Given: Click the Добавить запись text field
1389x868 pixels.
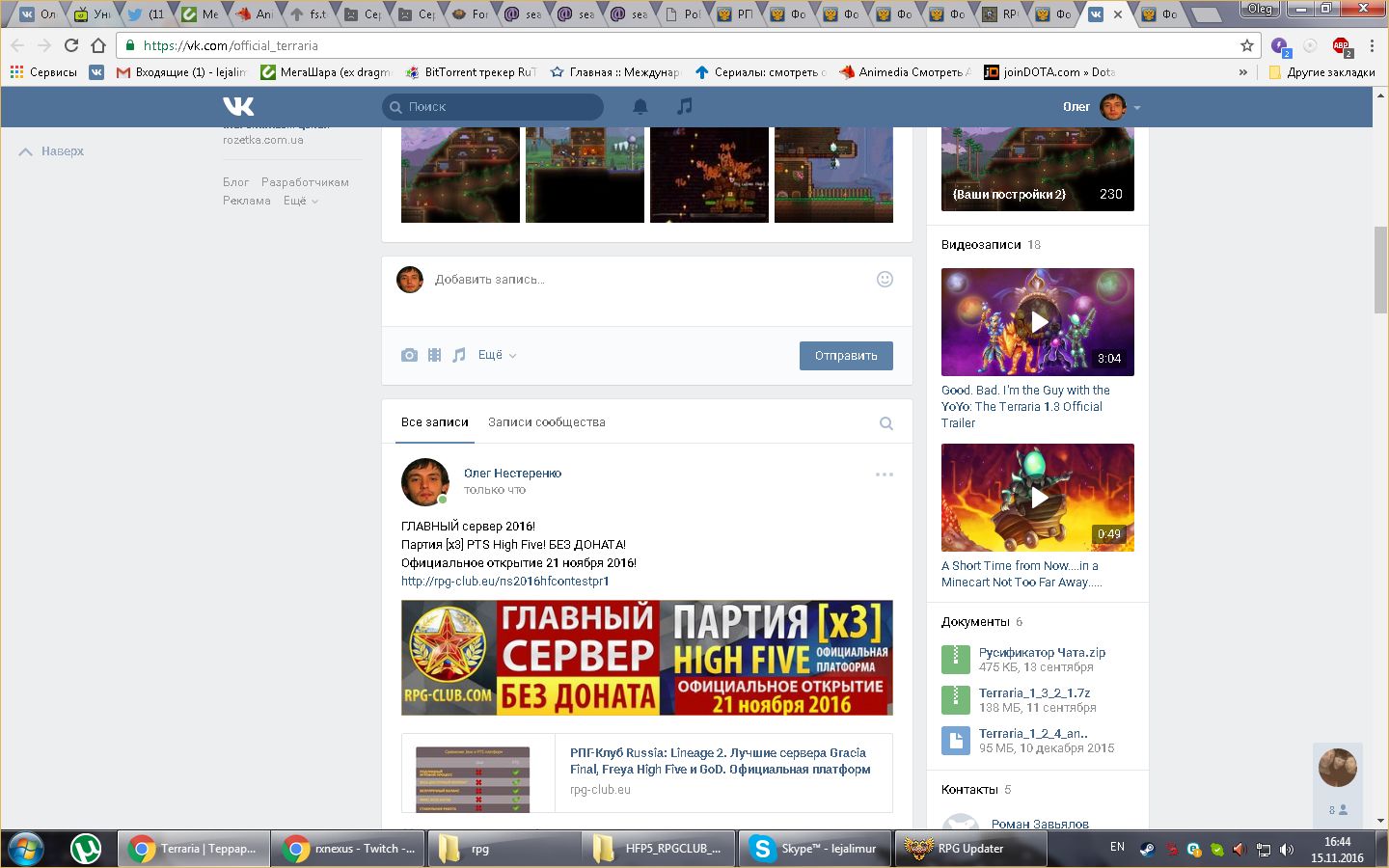Looking at the screenshot, I should tap(646, 280).
